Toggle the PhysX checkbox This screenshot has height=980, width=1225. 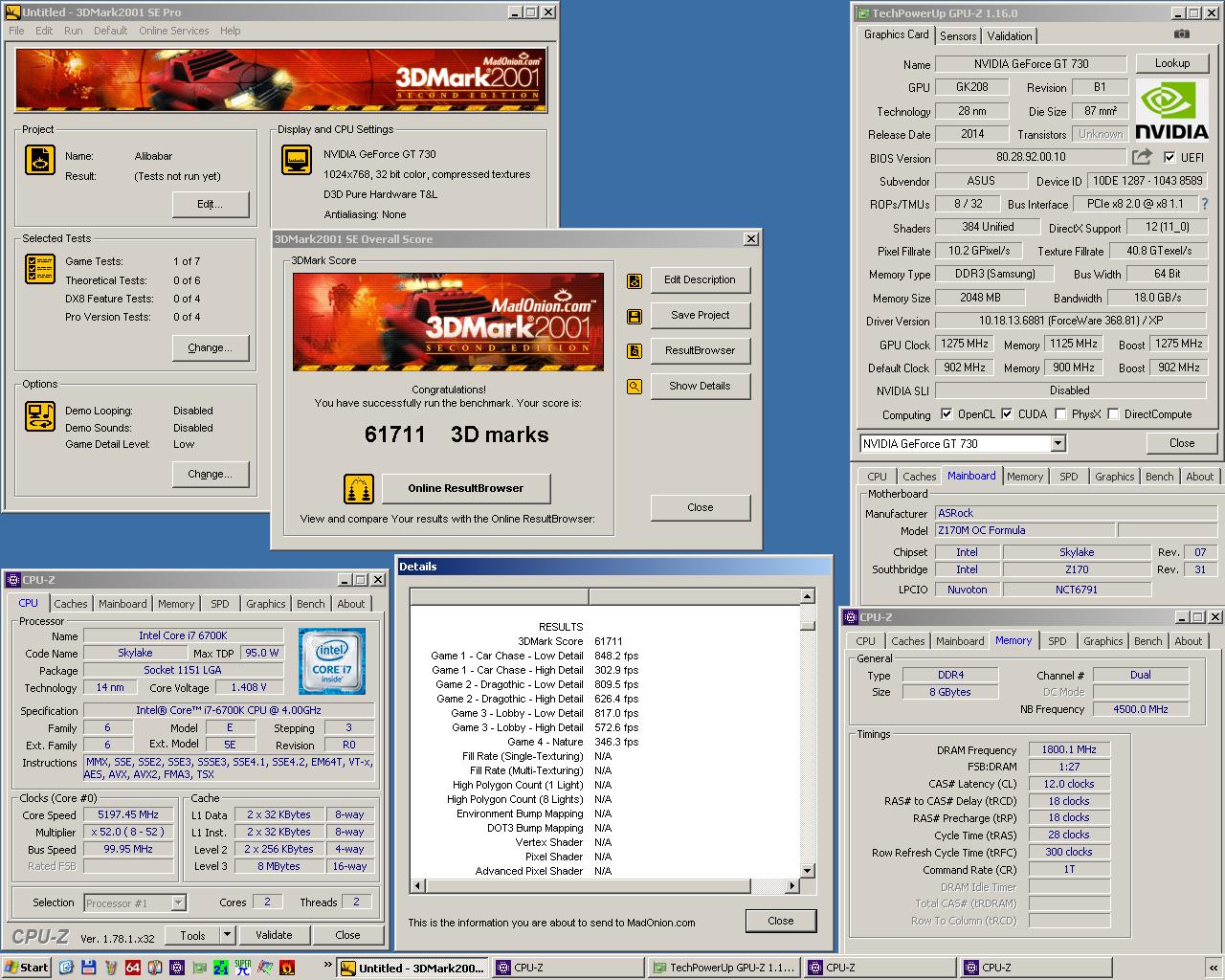pyautogui.click(x=1060, y=414)
